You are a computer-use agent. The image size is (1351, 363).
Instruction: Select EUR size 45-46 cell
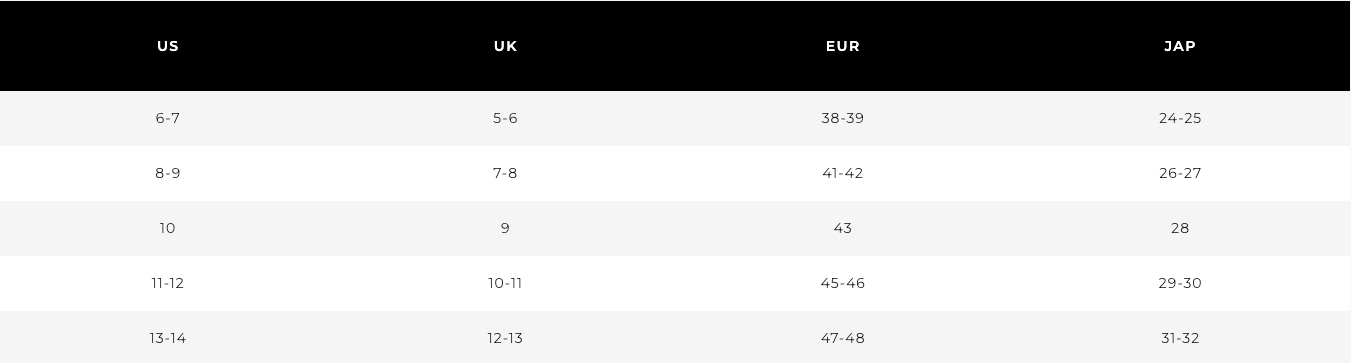(x=843, y=283)
